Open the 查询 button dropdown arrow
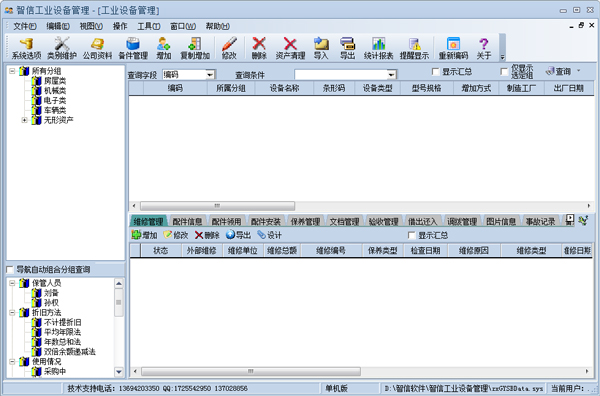This screenshot has height=396, width=600. (579, 71)
